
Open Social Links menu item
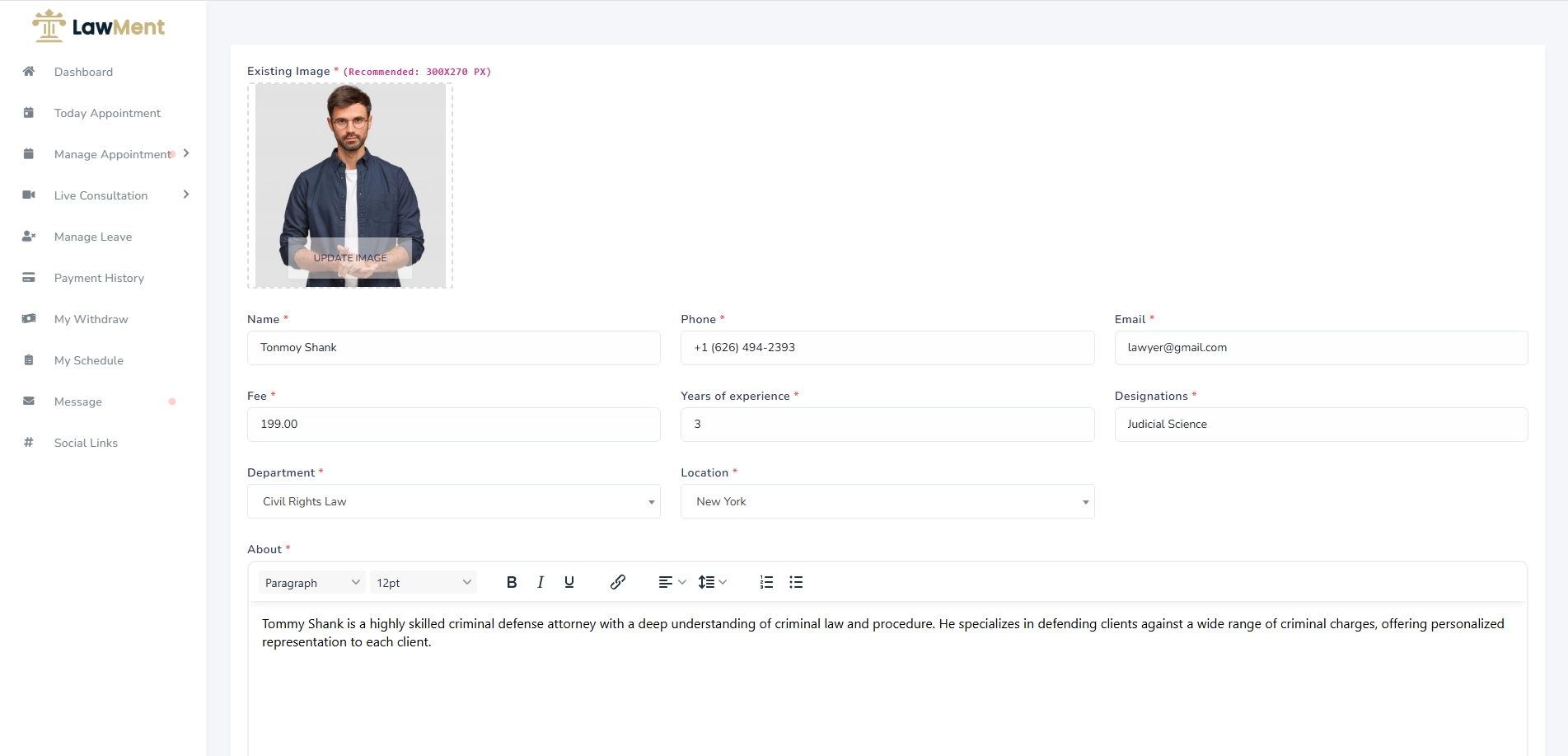86,443
